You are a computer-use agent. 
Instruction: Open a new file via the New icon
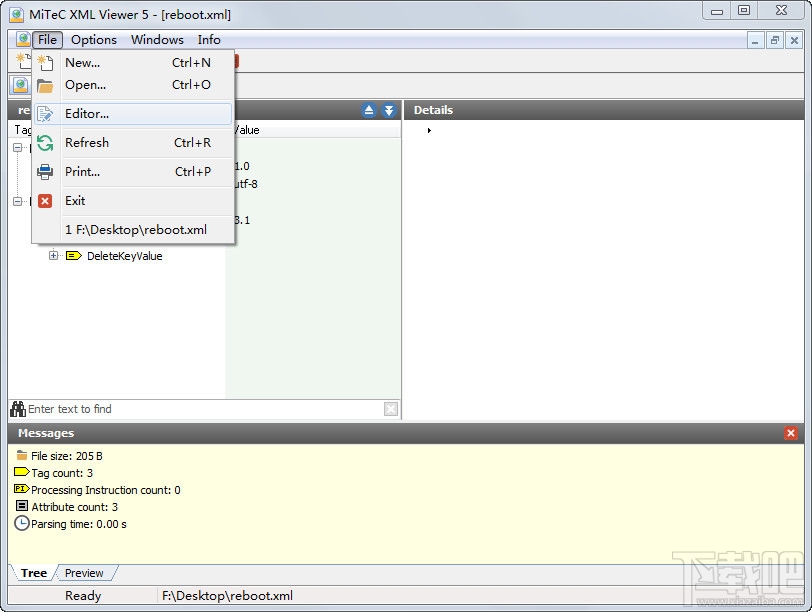(44, 62)
